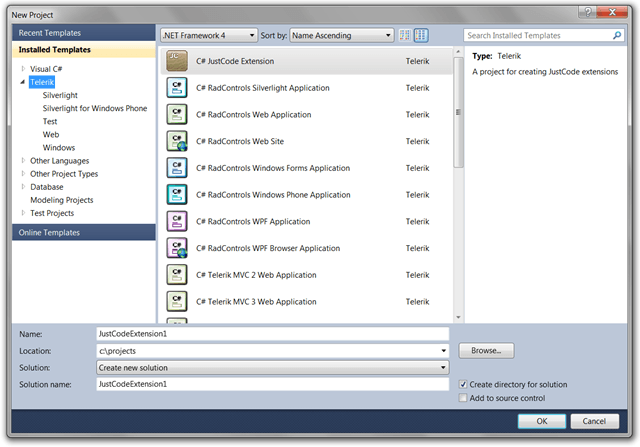Select the Test category under Telerik

[50, 121]
